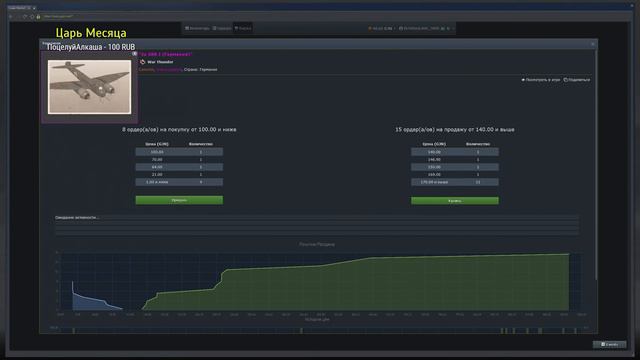Select the 169.00 sell order row
640x360 pixels.
455,175
